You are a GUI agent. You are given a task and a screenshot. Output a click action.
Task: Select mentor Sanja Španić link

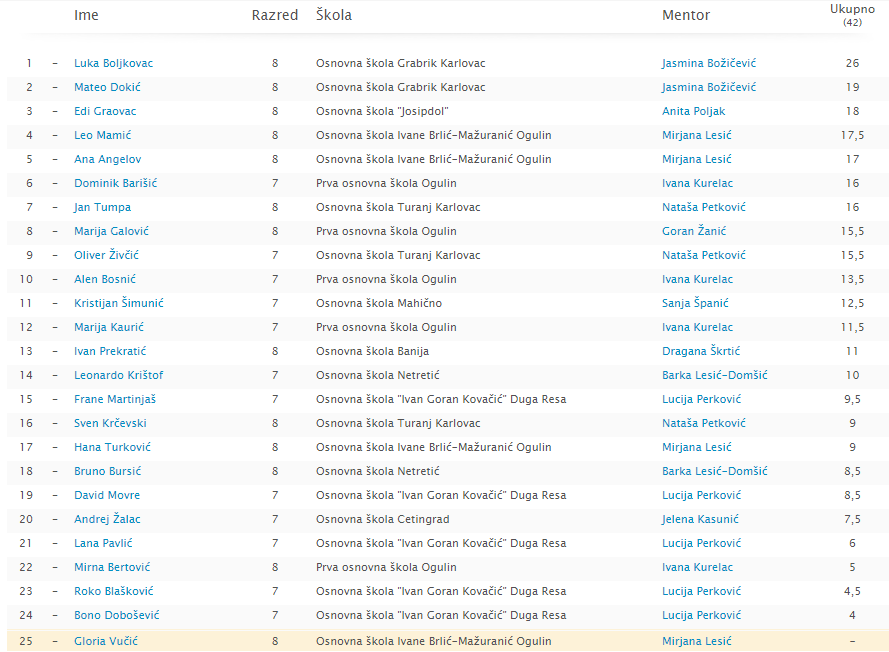[x=695, y=303]
